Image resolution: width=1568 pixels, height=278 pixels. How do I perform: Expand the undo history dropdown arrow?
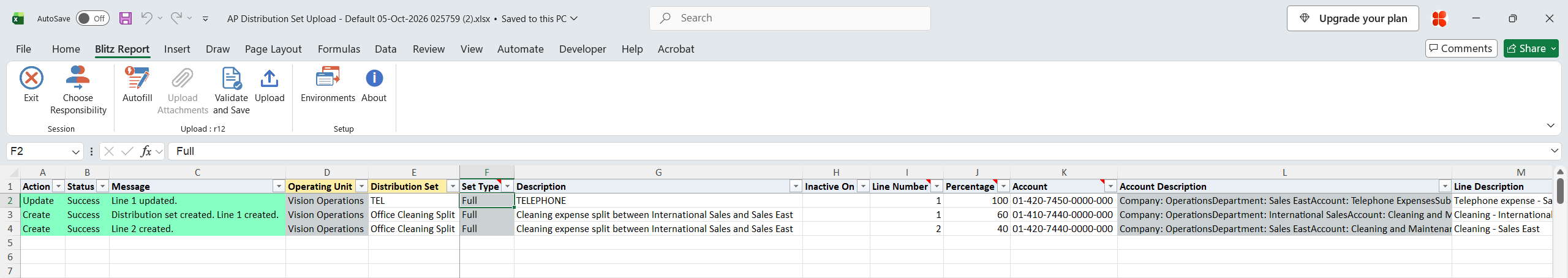coord(160,18)
